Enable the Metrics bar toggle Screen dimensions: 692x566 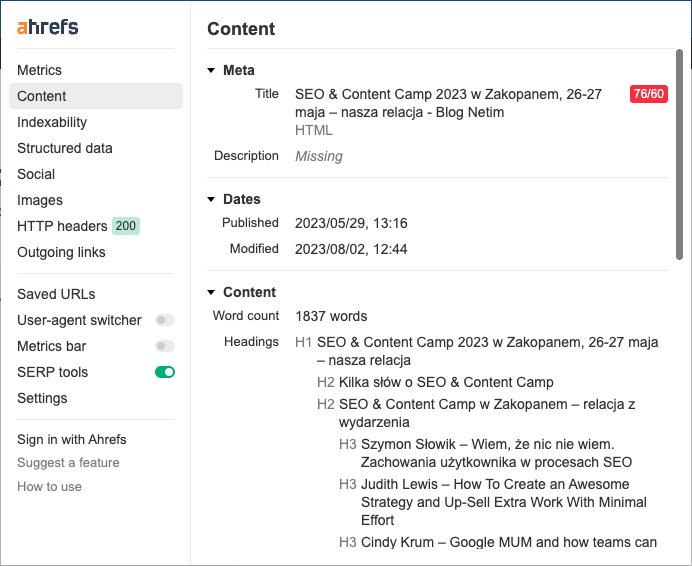165,346
